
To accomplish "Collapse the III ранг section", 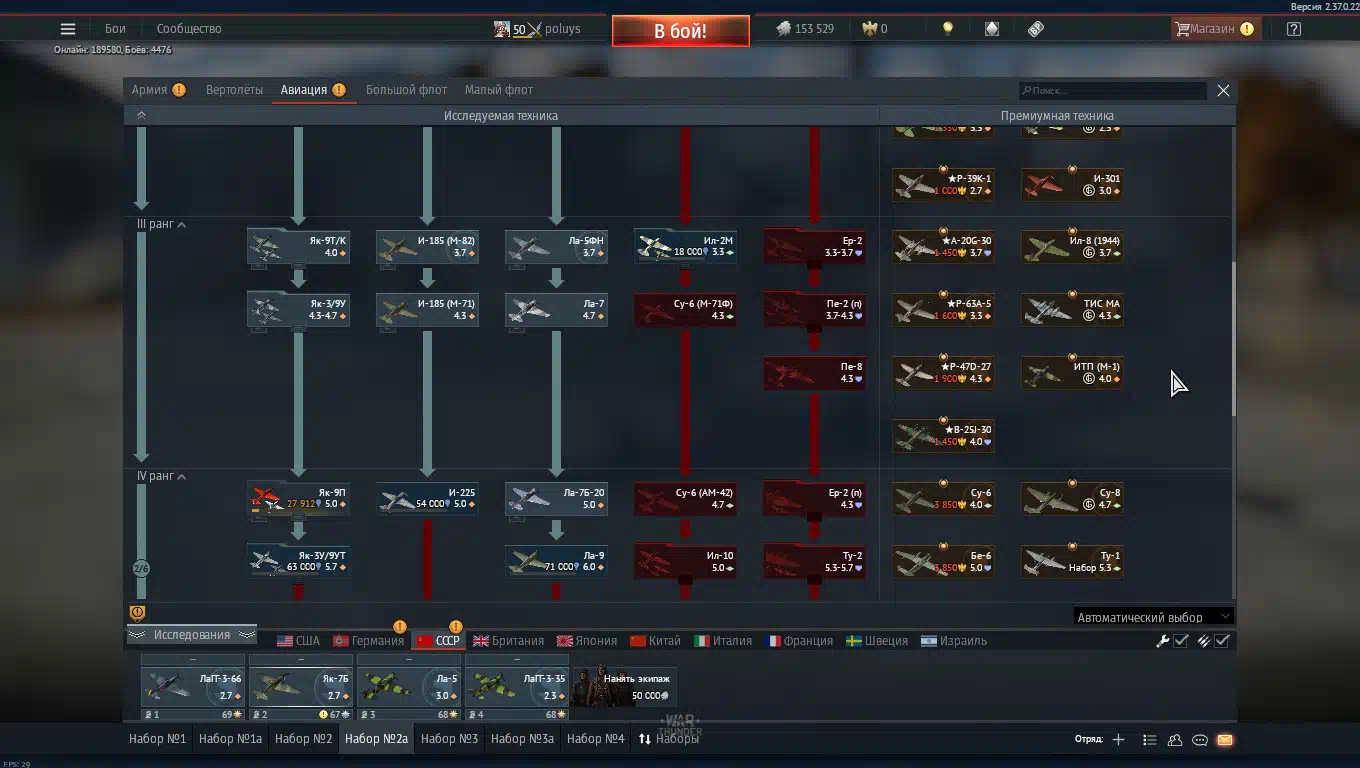I will coord(161,225).
